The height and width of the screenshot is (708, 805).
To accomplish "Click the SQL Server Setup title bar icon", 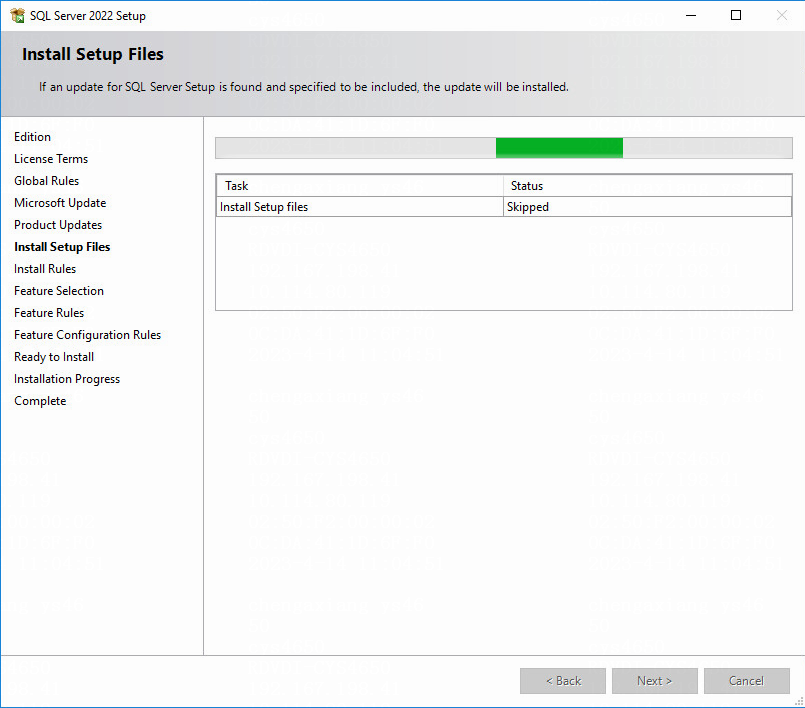I will point(17,15).
